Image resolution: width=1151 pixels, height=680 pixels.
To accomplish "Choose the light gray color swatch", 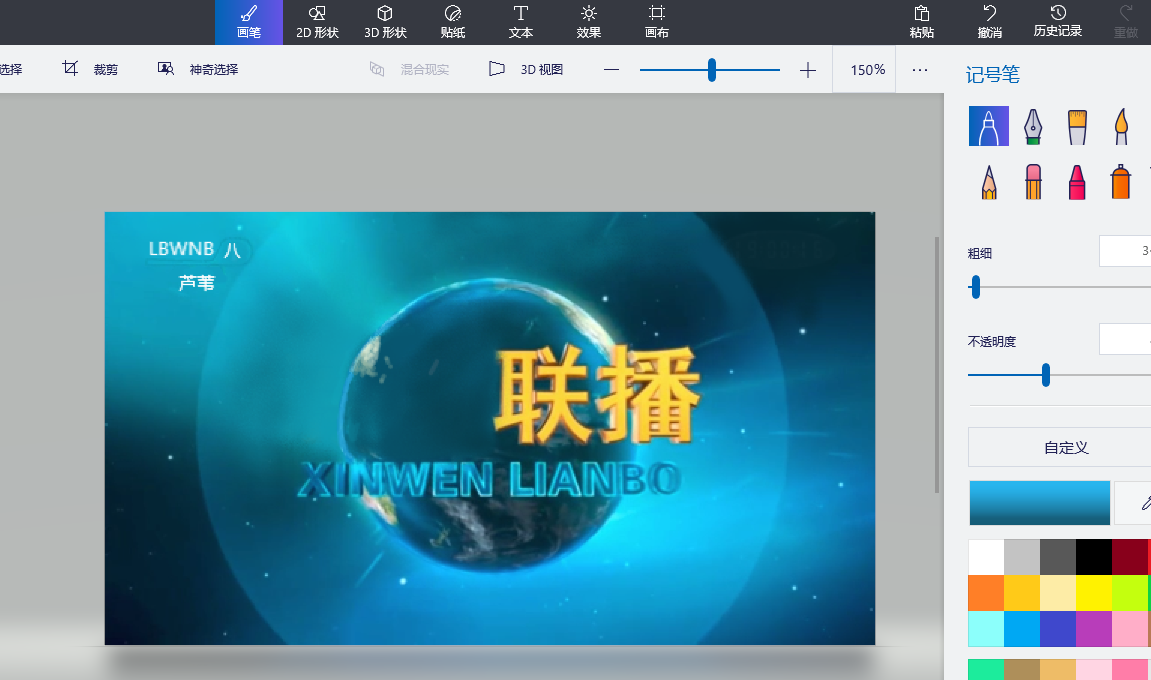I will pos(1022,557).
